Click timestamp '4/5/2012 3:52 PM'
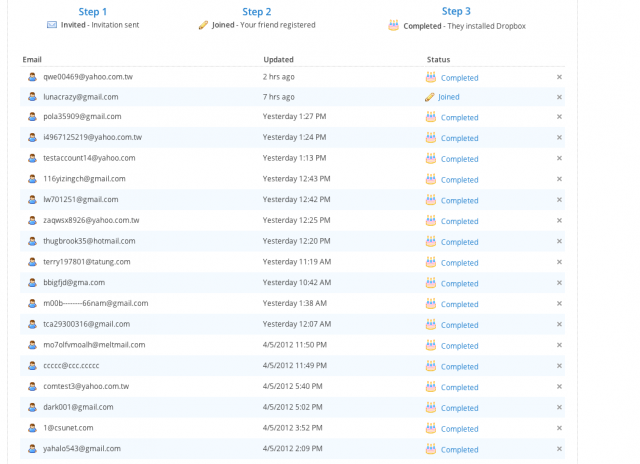 [293, 428]
